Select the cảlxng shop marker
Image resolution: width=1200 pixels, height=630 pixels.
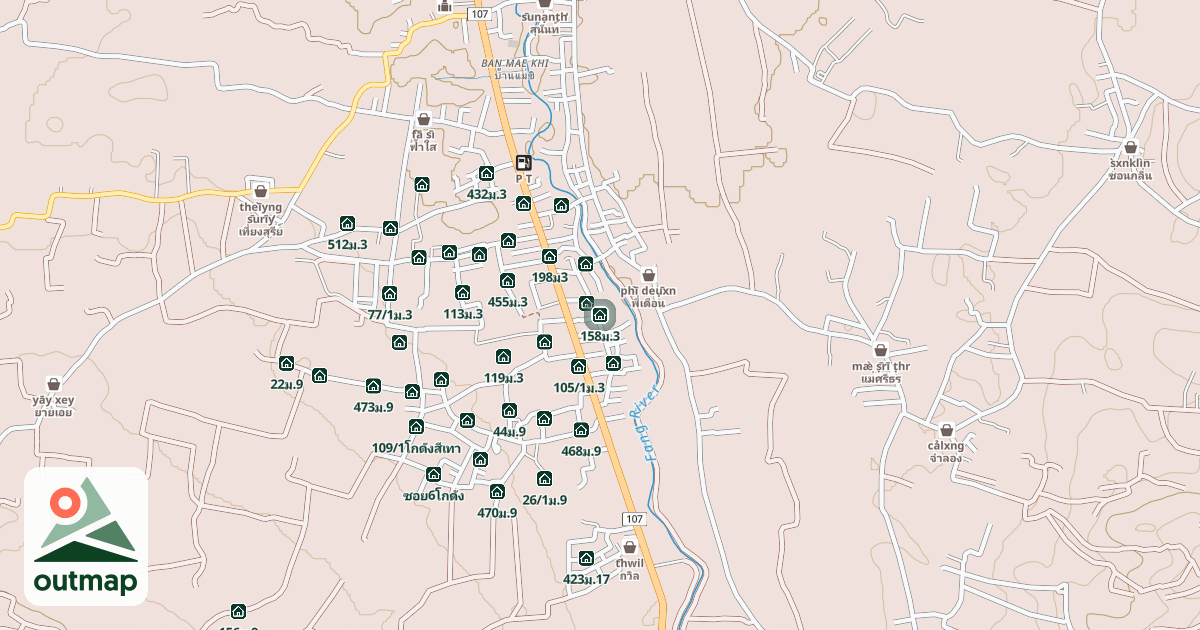946,430
